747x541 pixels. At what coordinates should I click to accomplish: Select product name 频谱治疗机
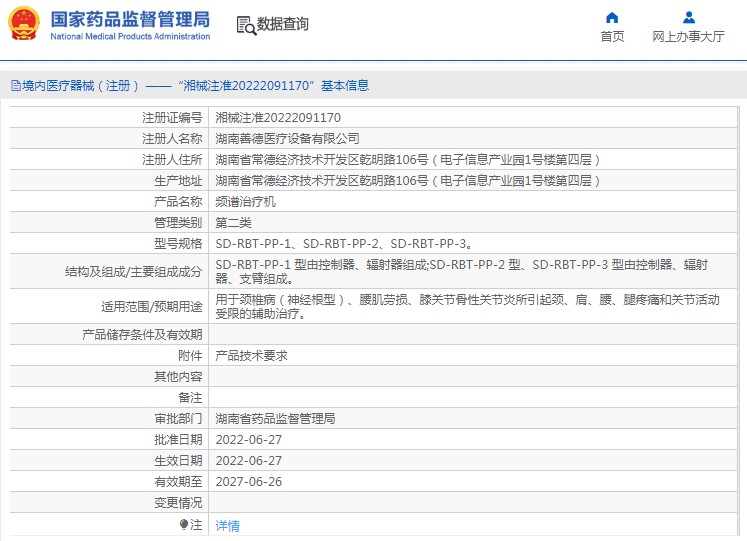[245, 201]
